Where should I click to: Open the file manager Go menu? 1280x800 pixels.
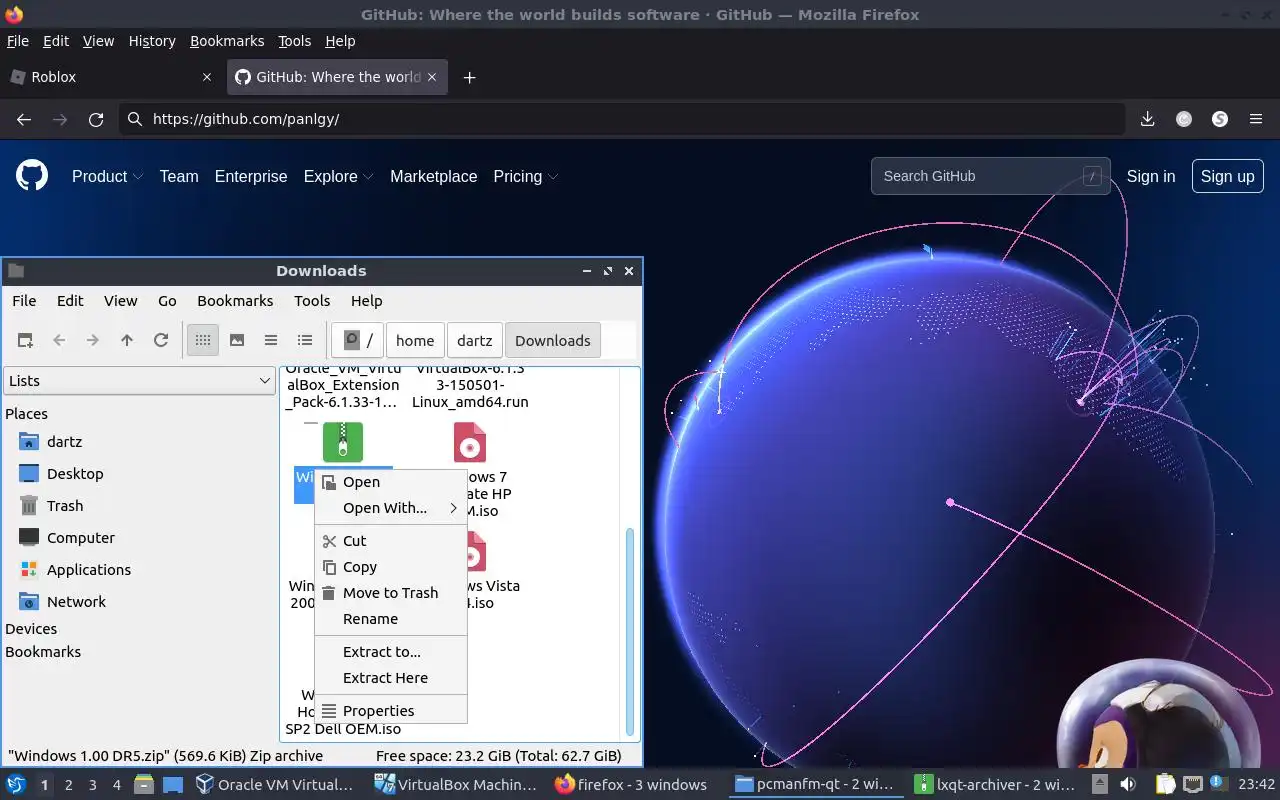(x=167, y=301)
